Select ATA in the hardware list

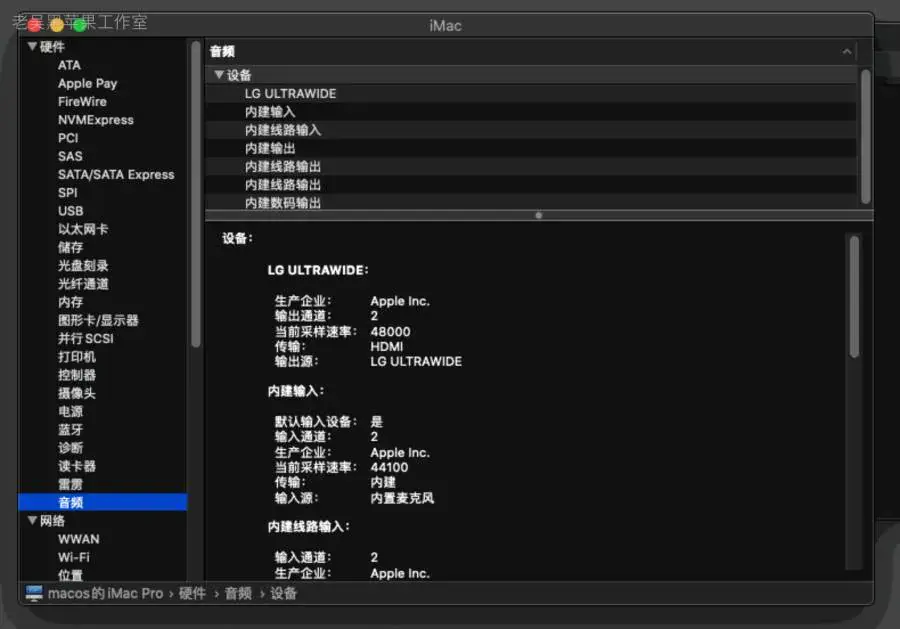(x=69, y=65)
